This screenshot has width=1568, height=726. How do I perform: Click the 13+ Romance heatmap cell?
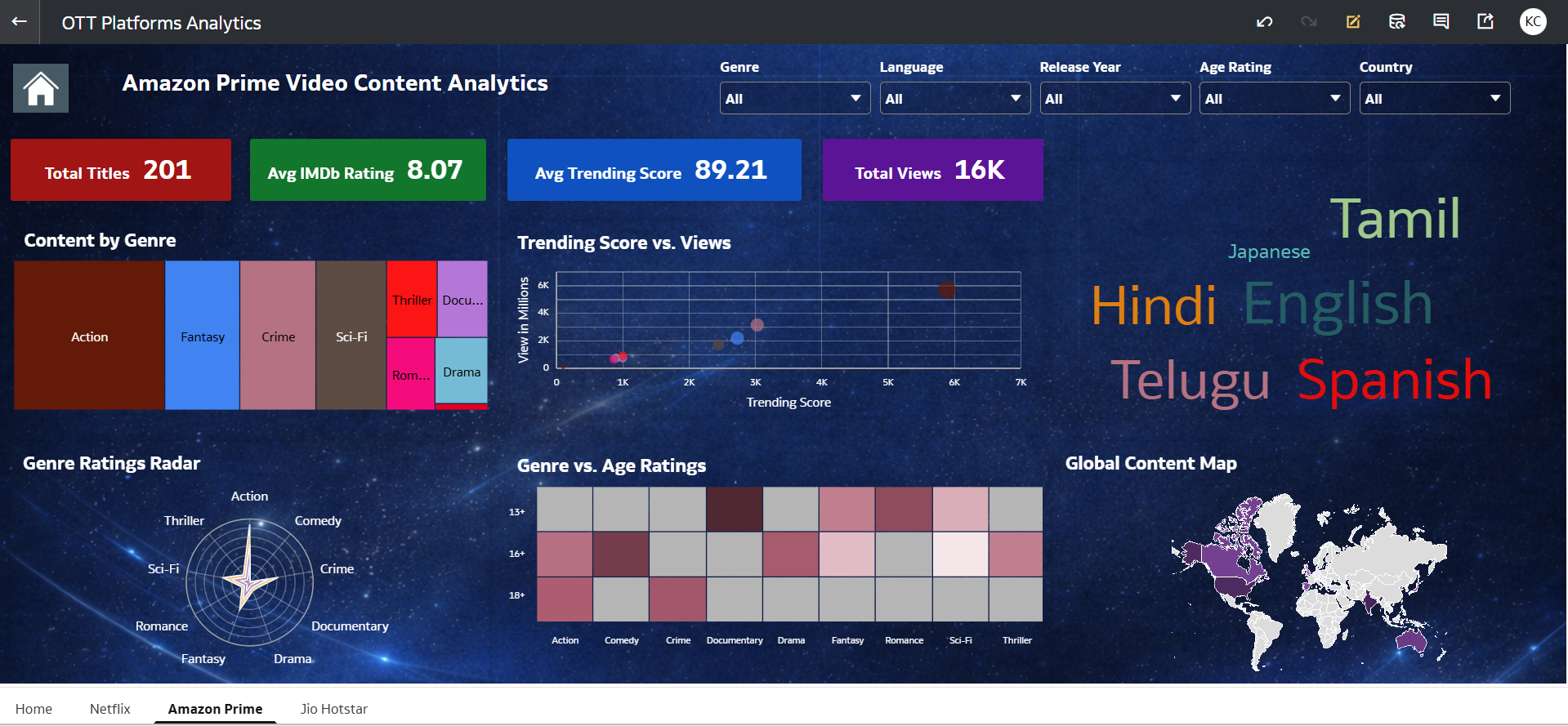pyautogui.click(x=904, y=509)
